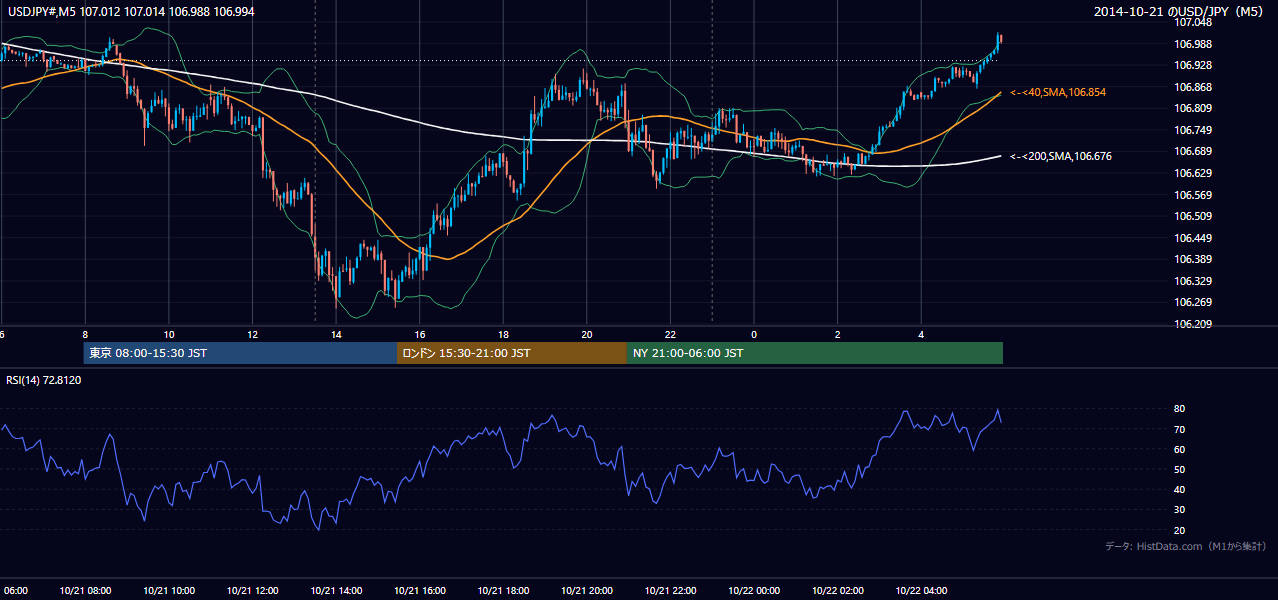Click the 106.209 price axis label

(1195, 324)
